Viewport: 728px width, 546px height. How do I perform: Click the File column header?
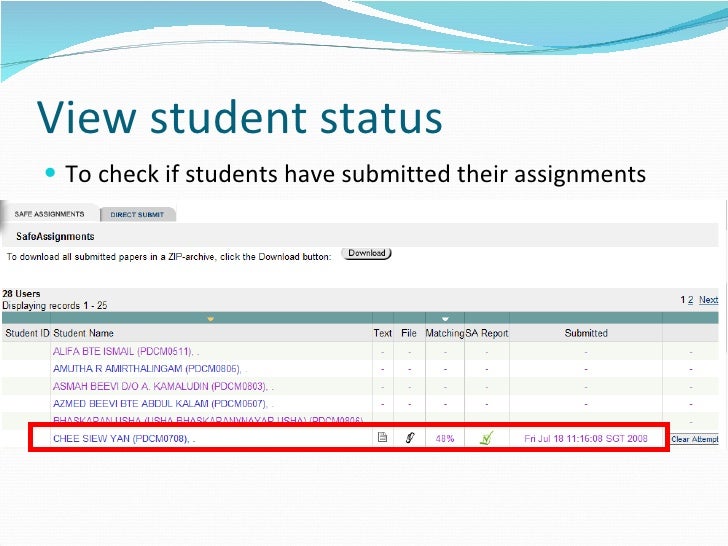(x=409, y=333)
